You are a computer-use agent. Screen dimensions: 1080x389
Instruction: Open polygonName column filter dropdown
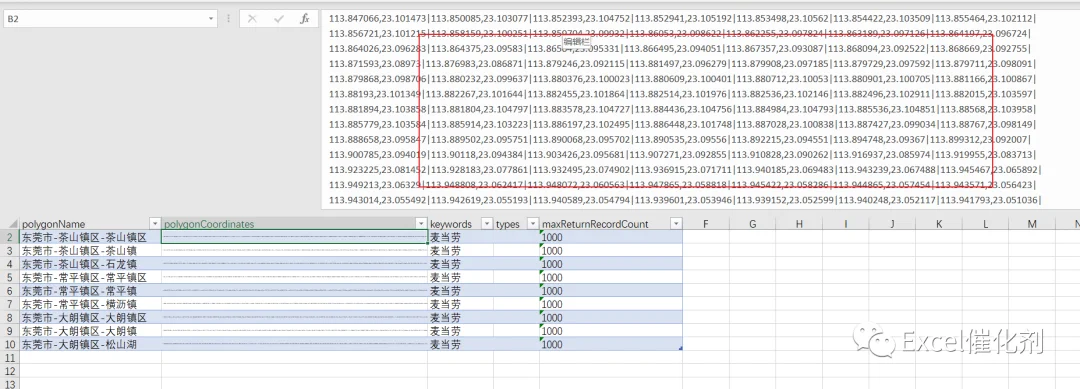pos(154,224)
